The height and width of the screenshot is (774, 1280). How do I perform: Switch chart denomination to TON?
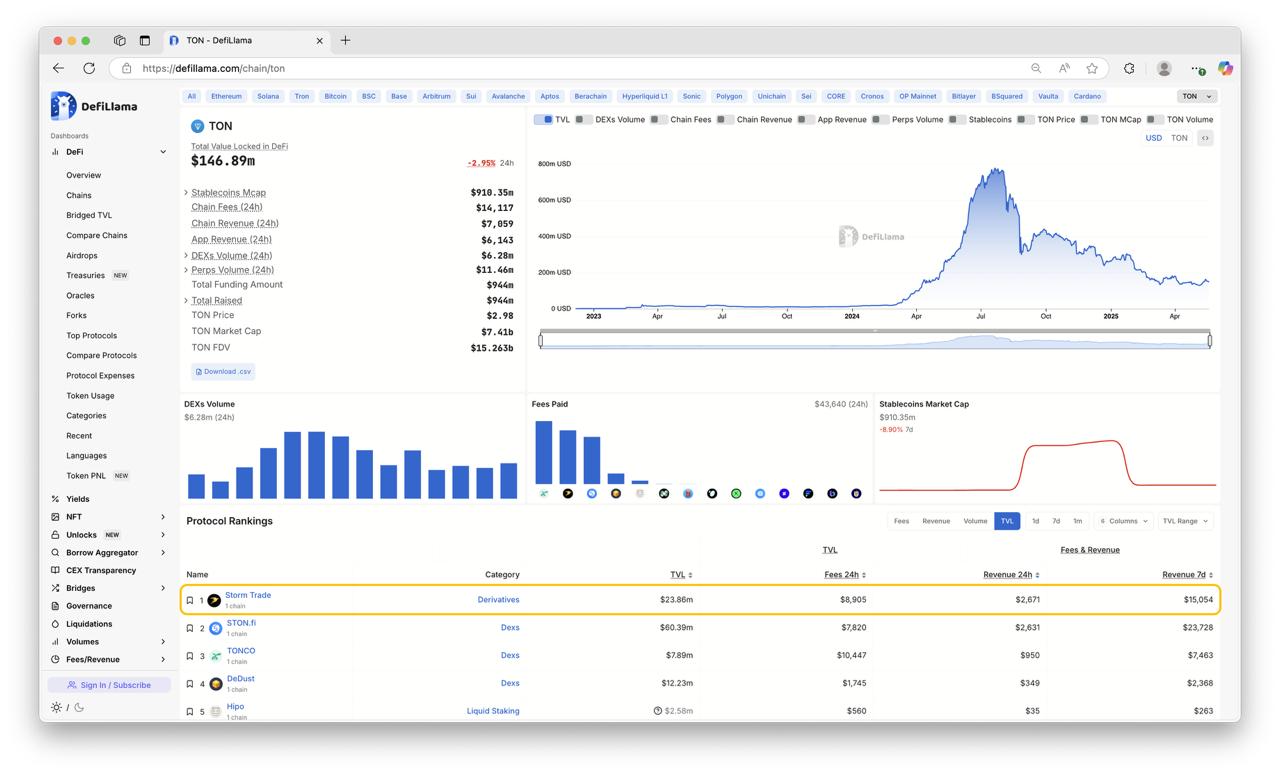click(1179, 138)
